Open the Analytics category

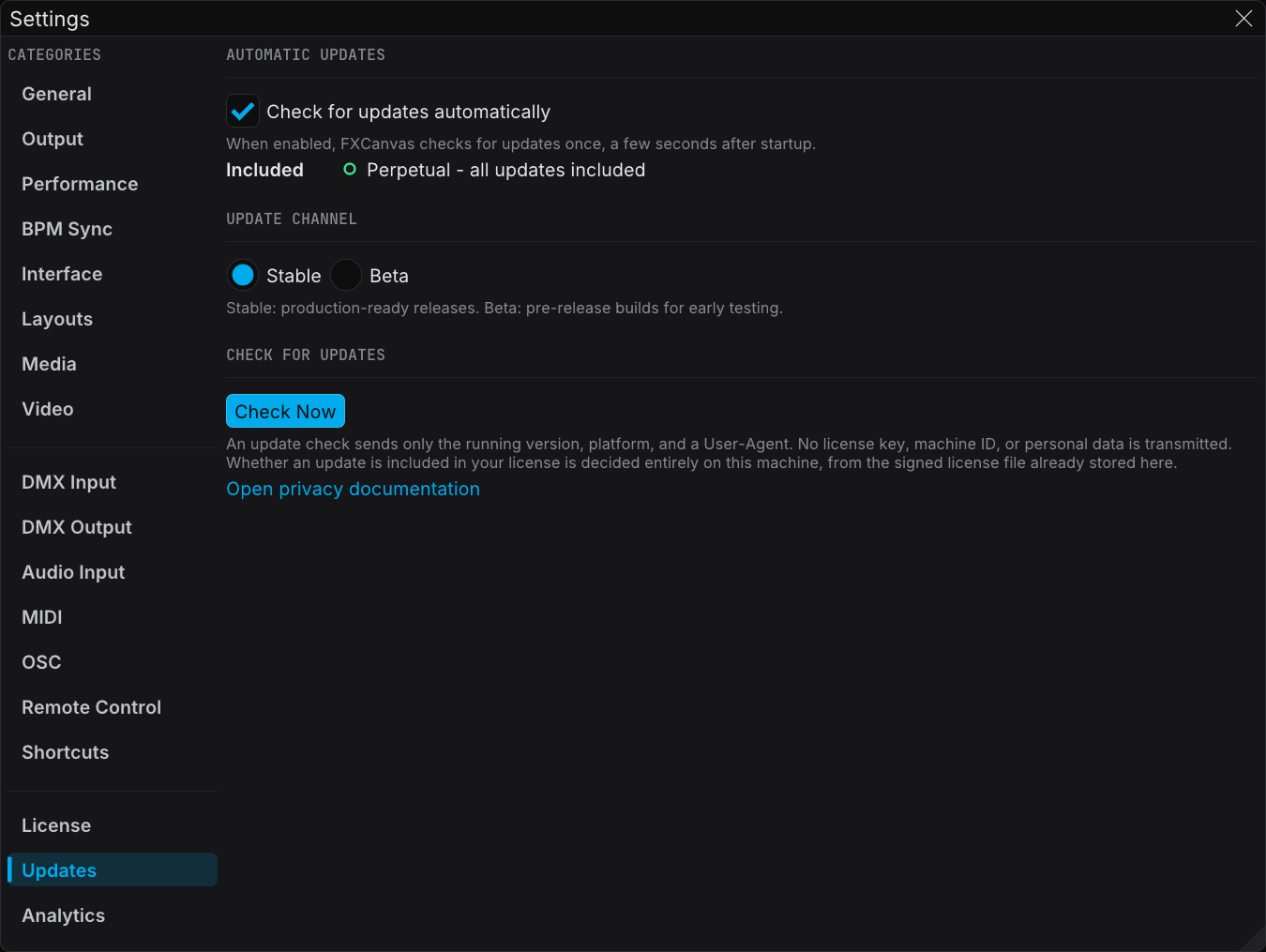click(113, 915)
